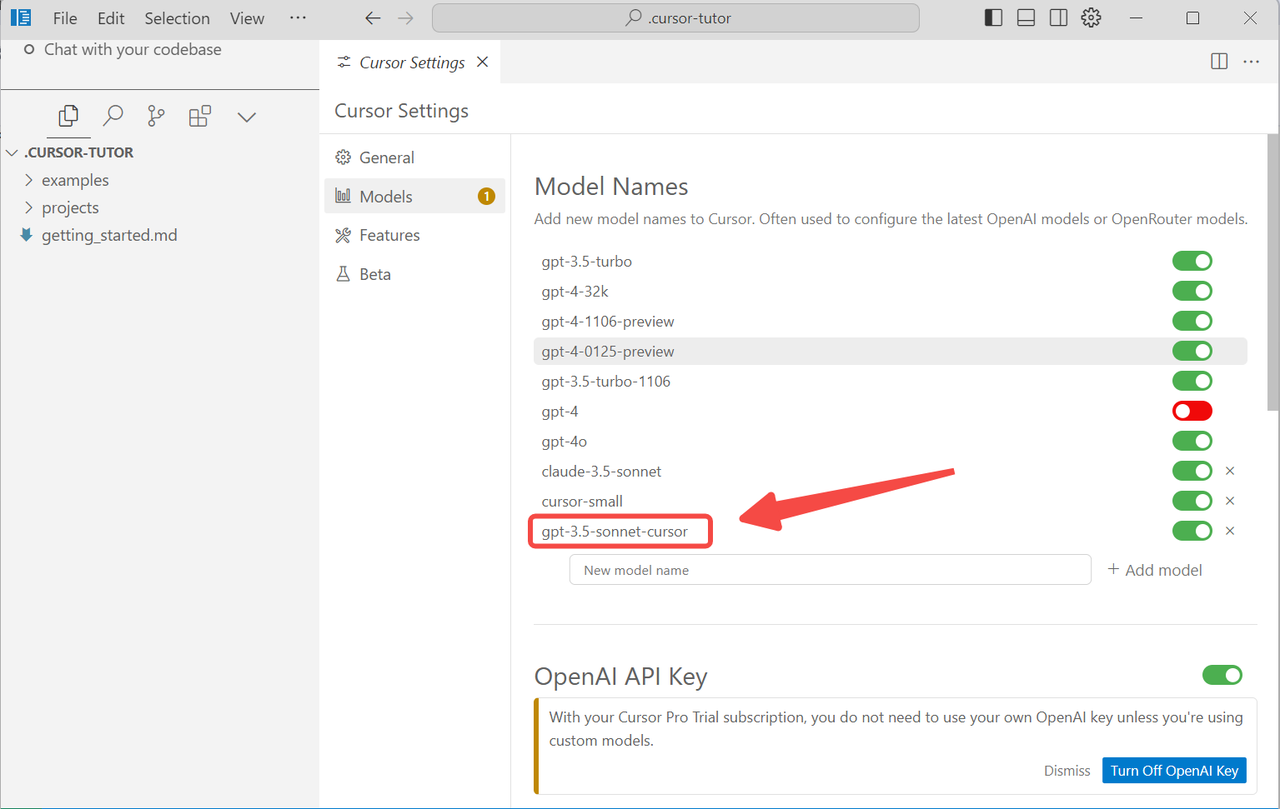Viewport: 1280px width, 809px height.
Task: Select the Cursor Settings tab
Action: pyautogui.click(x=412, y=62)
